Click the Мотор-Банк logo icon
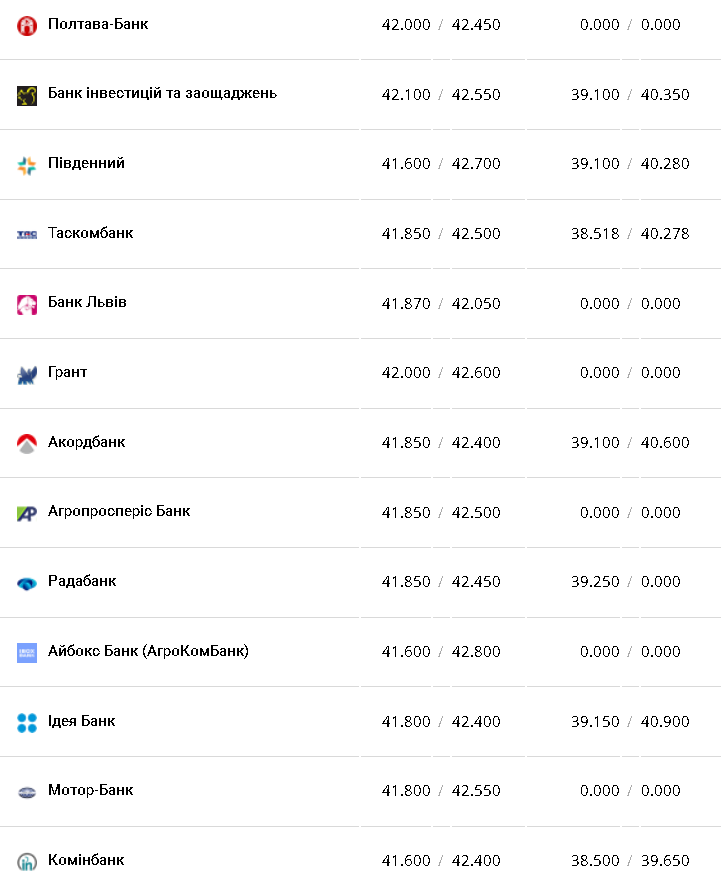Viewport: 721px width, 888px height. [x=27, y=792]
